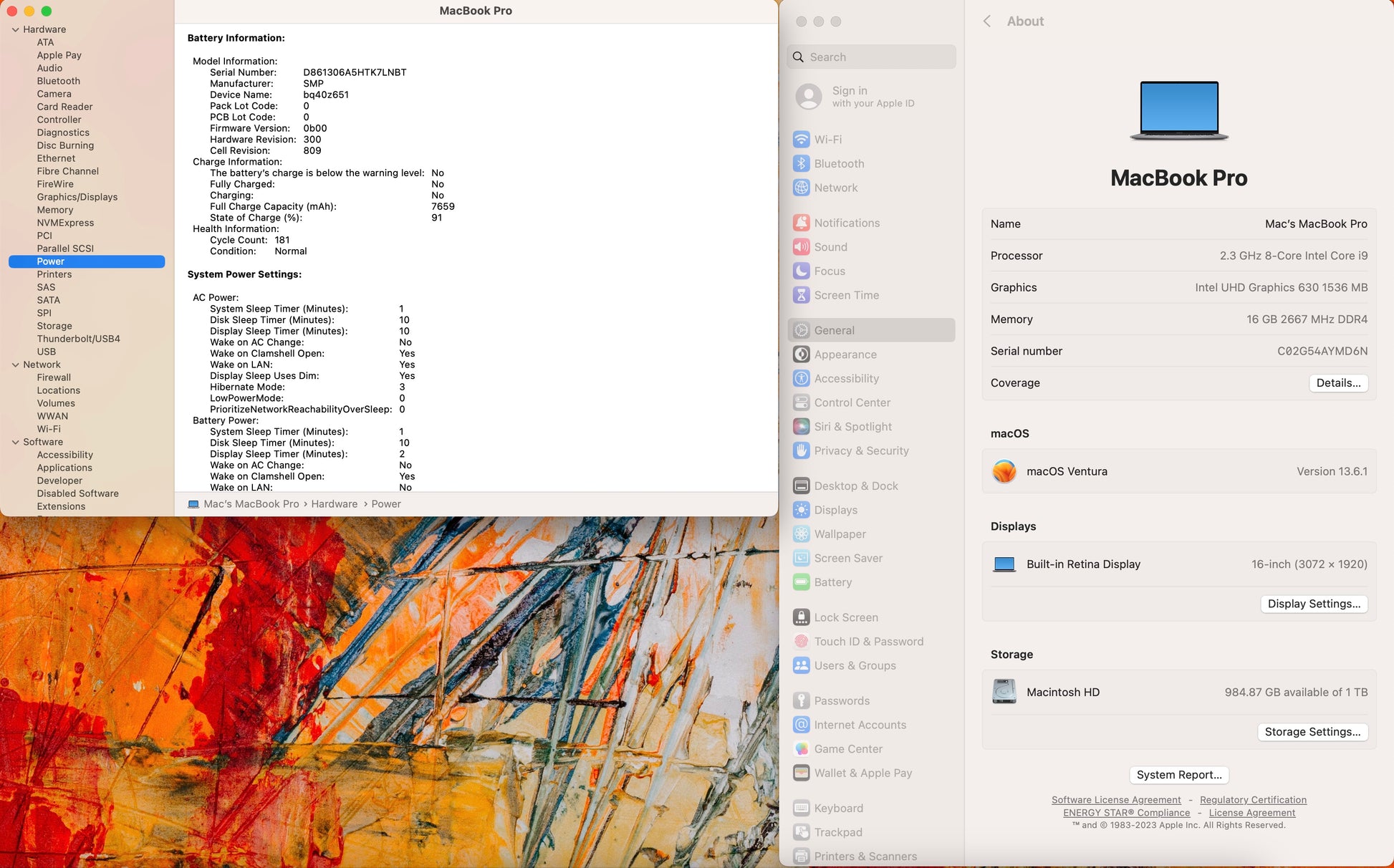Collapse the Hardware tree section
Viewport: 1394px width, 868px height.
click(15, 29)
